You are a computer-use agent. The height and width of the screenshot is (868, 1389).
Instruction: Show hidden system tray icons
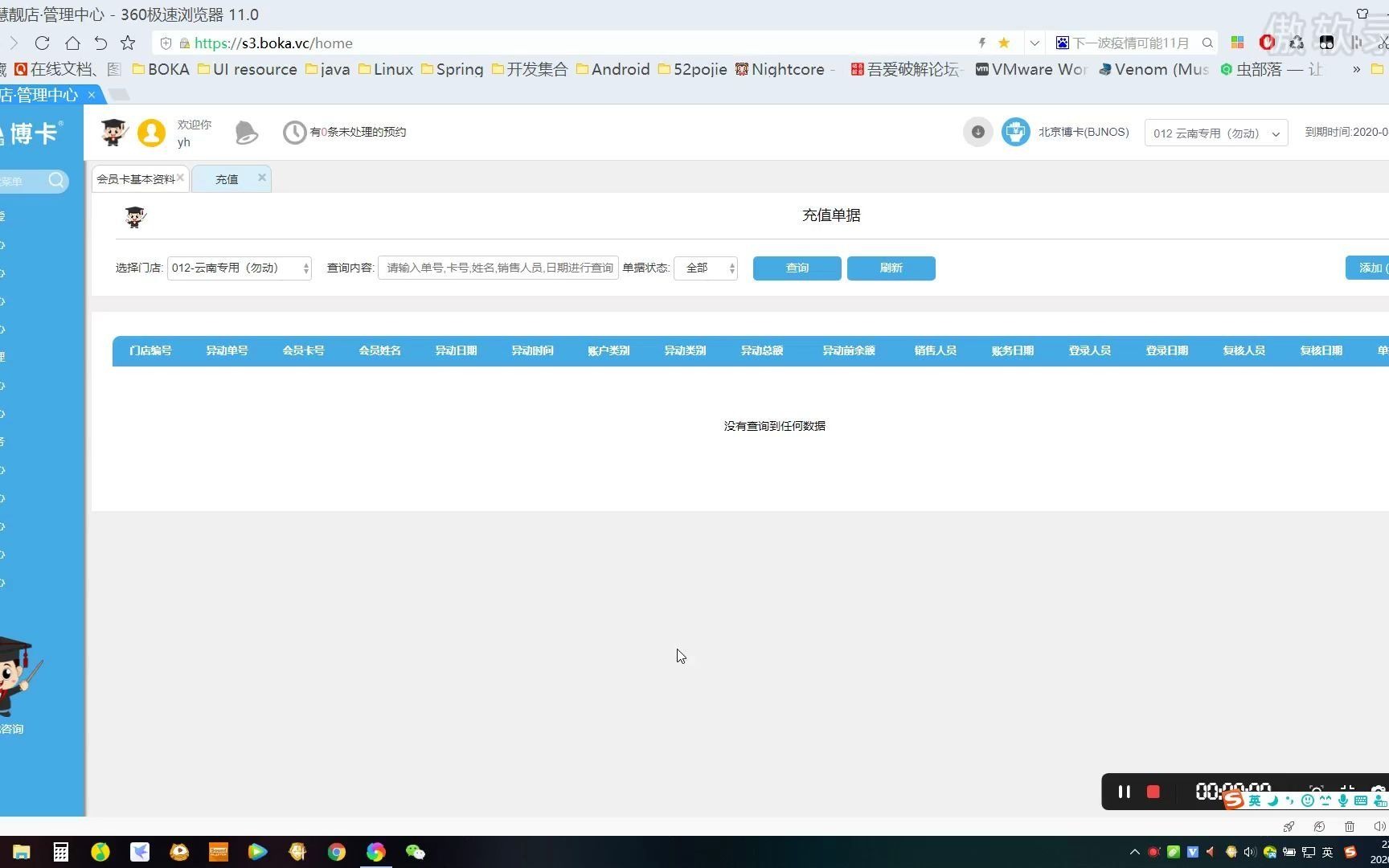pyautogui.click(x=1134, y=852)
